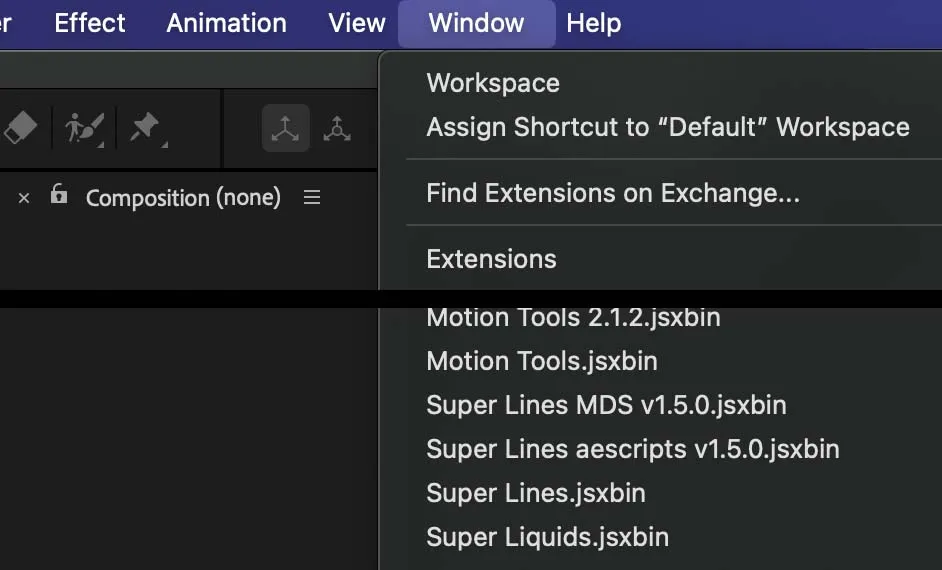
Task: Open the View menu
Action: [357, 23]
